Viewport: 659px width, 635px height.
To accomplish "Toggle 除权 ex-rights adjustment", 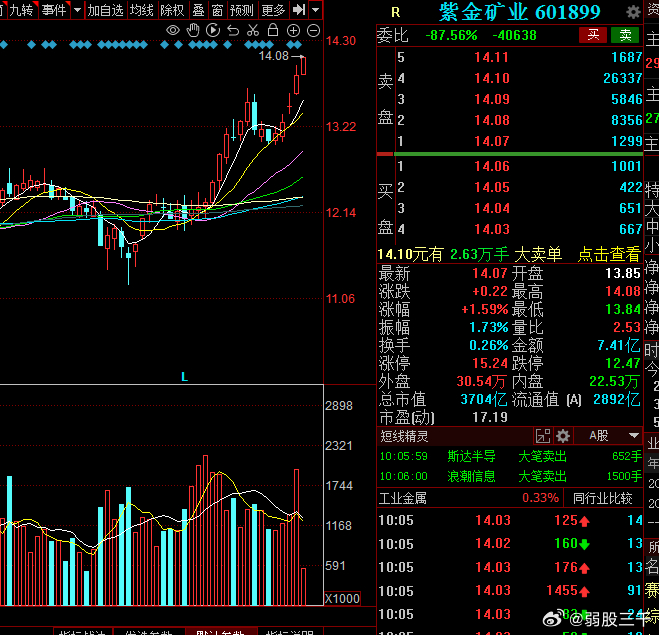I will [172, 10].
